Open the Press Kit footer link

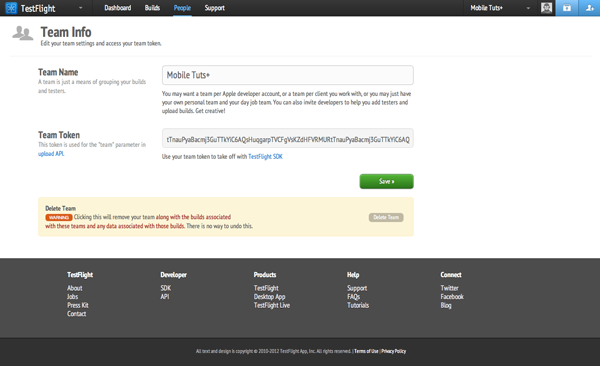(78, 305)
